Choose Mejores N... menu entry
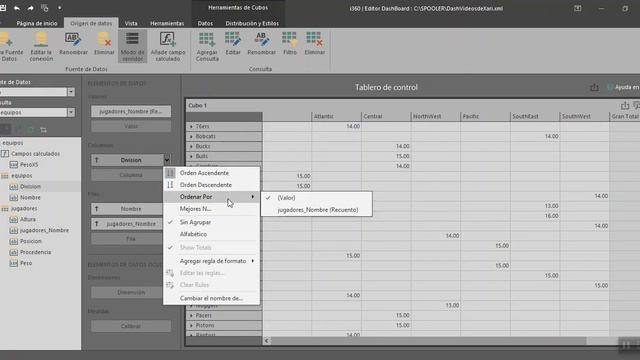640x360 pixels. coord(211,209)
